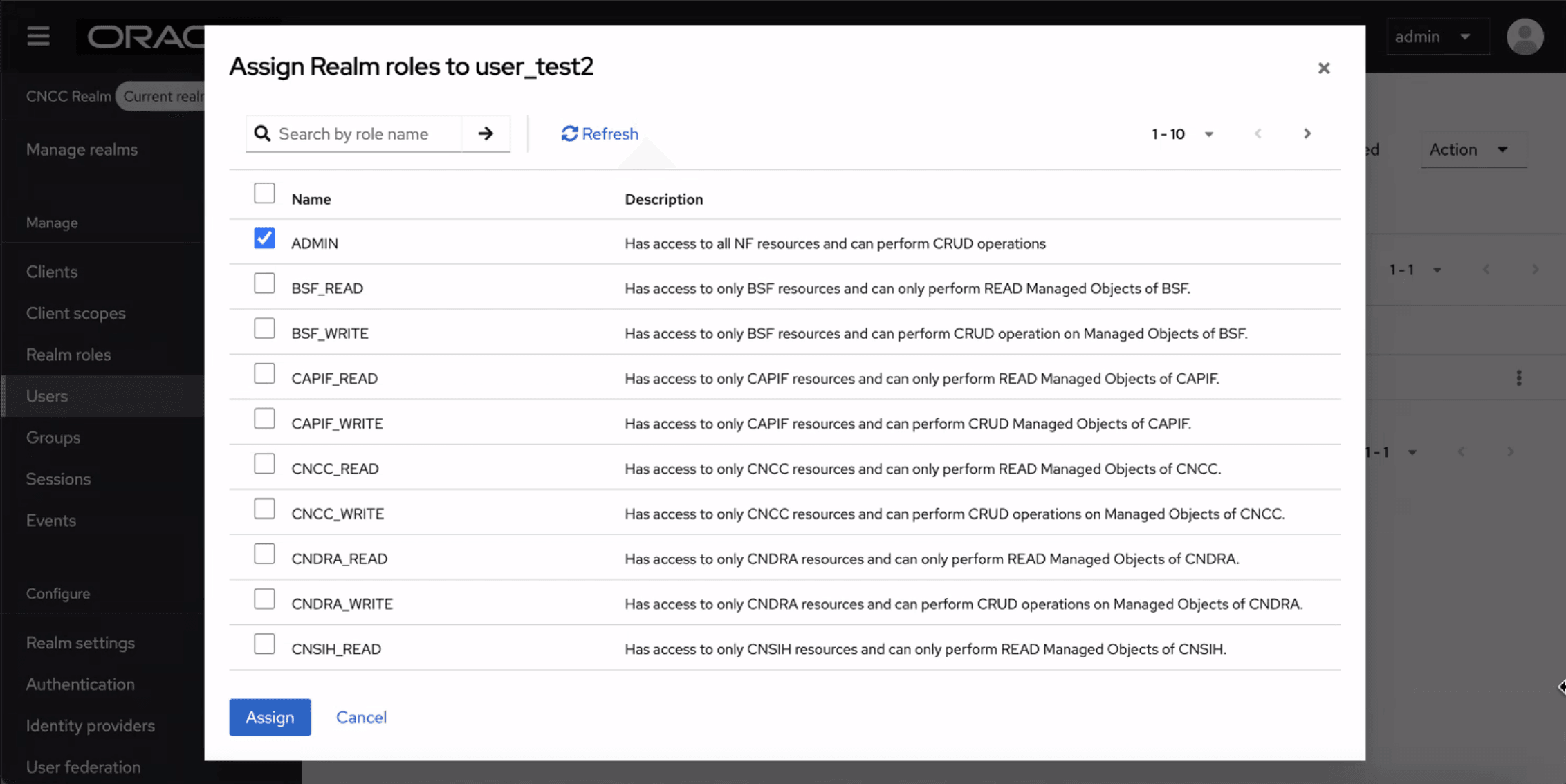Open Identity providers in sidebar
The height and width of the screenshot is (784, 1566).
click(91, 726)
